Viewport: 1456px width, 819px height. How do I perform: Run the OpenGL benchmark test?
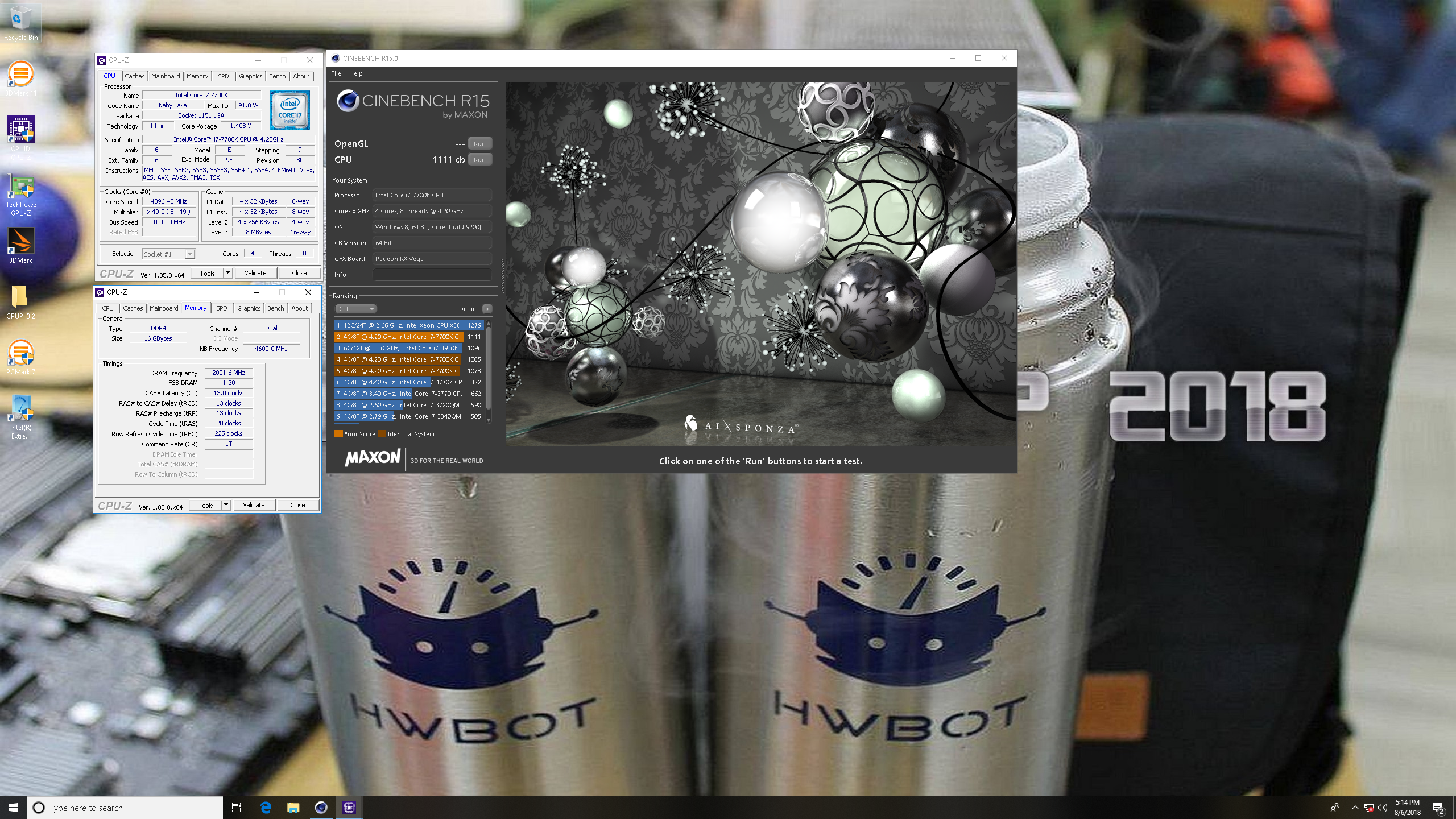(x=479, y=144)
